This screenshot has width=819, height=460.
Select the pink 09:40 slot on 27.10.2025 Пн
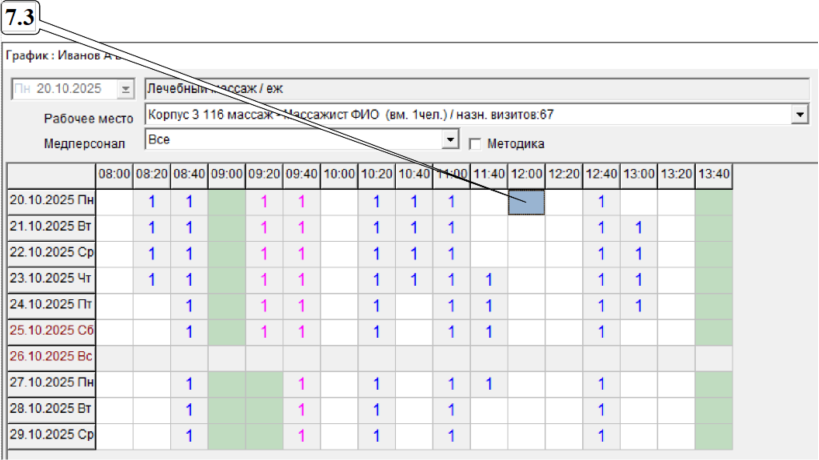pos(301,384)
